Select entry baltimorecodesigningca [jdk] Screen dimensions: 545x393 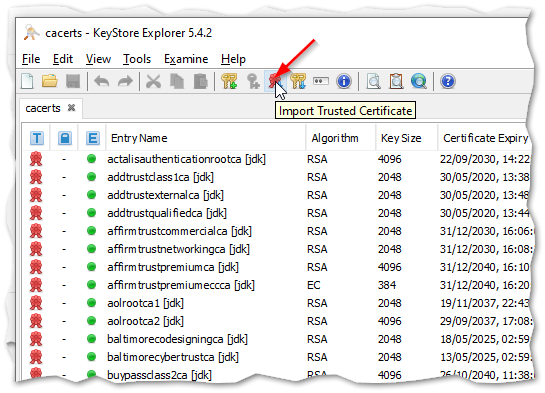coord(177,339)
